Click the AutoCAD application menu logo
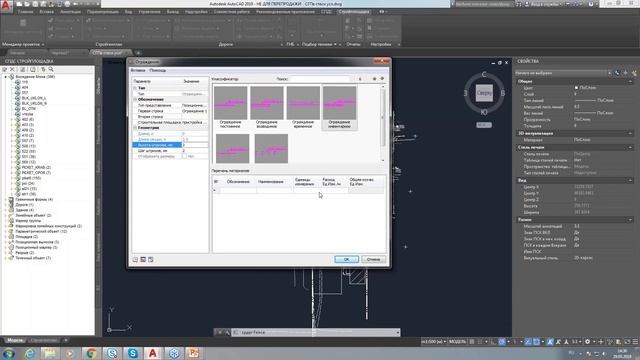 click(x=6, y=6)
